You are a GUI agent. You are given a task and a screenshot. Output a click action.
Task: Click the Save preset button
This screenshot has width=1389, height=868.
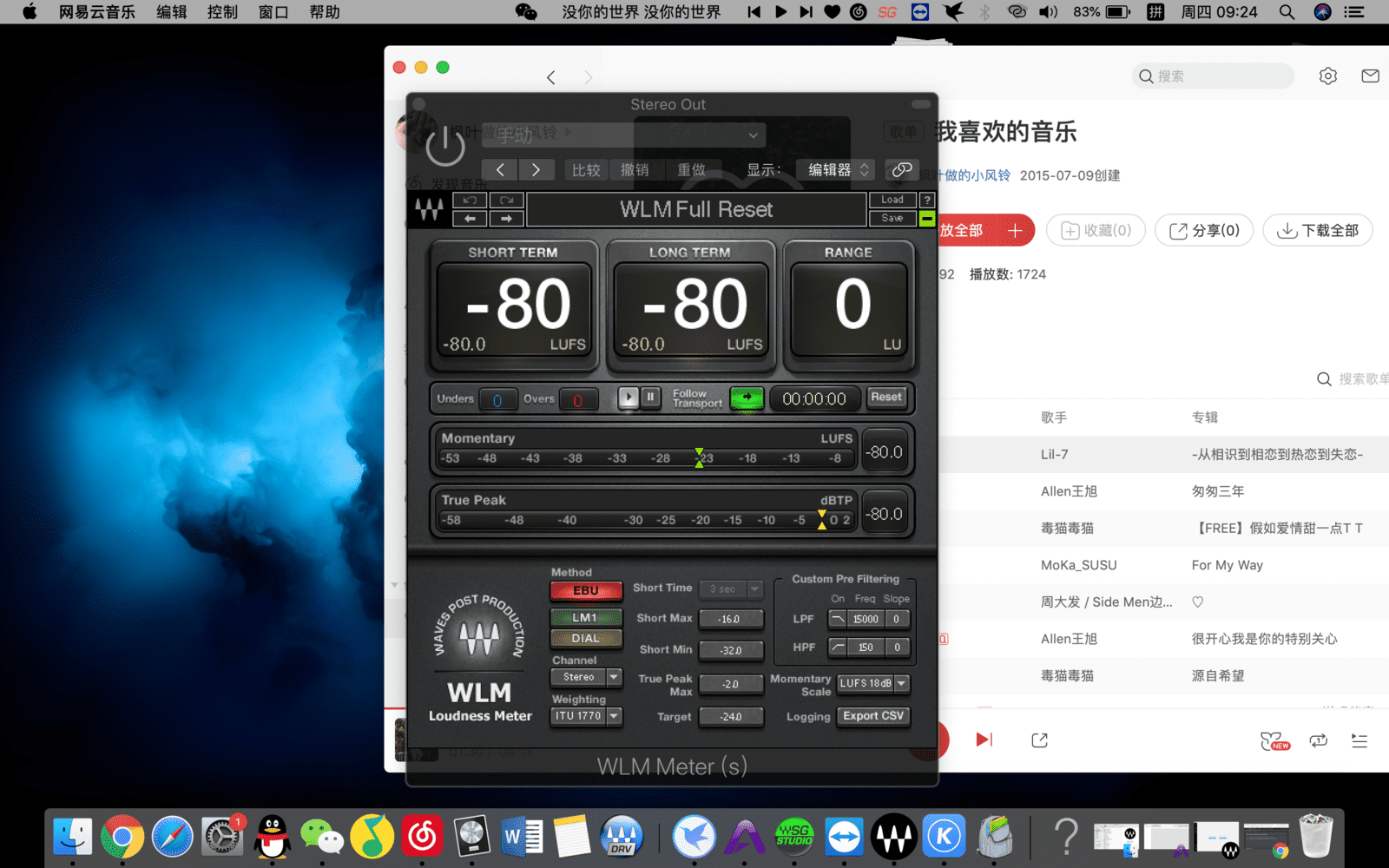[x=892, y=218]
